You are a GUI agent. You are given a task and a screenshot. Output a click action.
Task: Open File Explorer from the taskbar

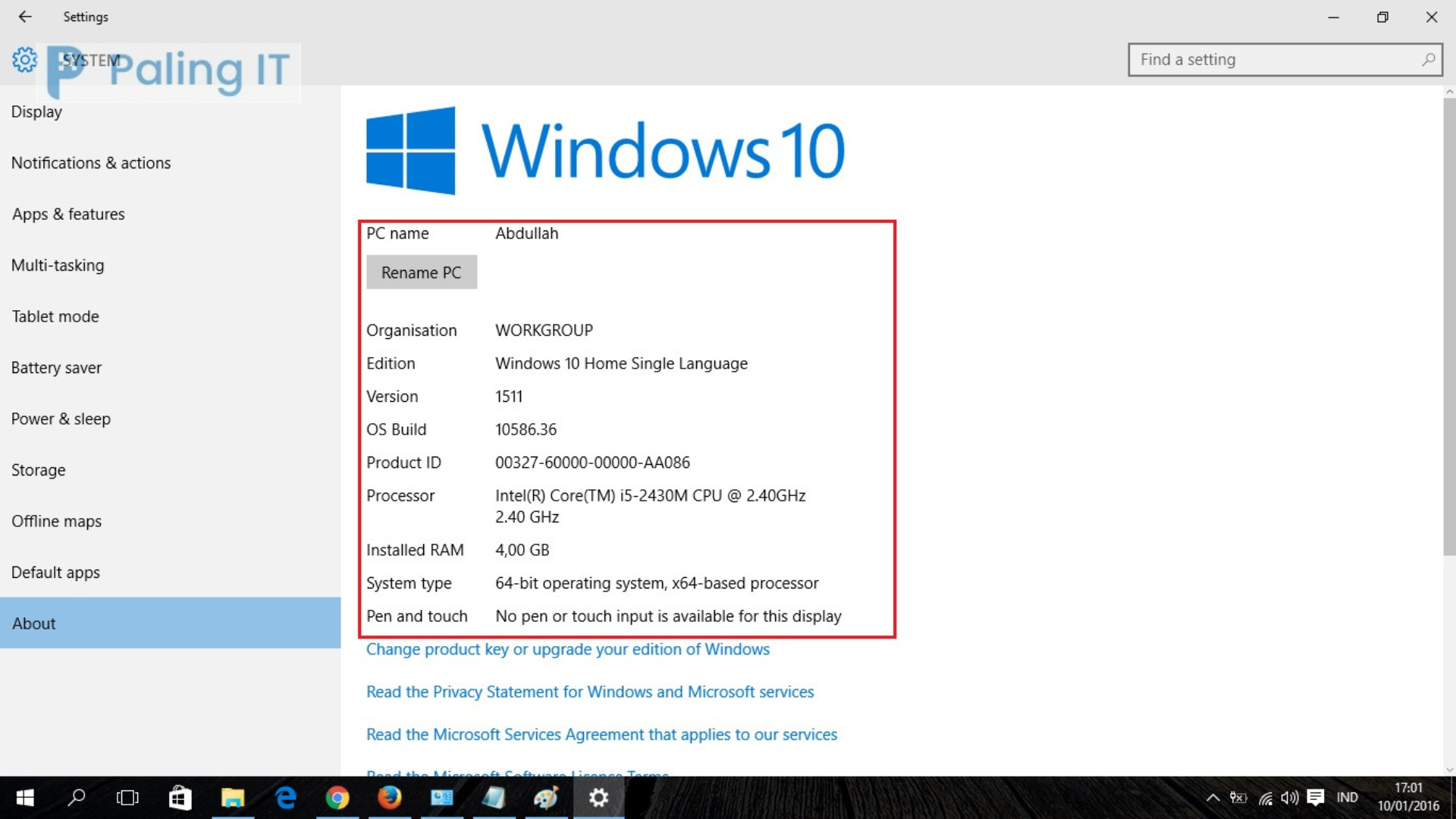tap(232, 798)
